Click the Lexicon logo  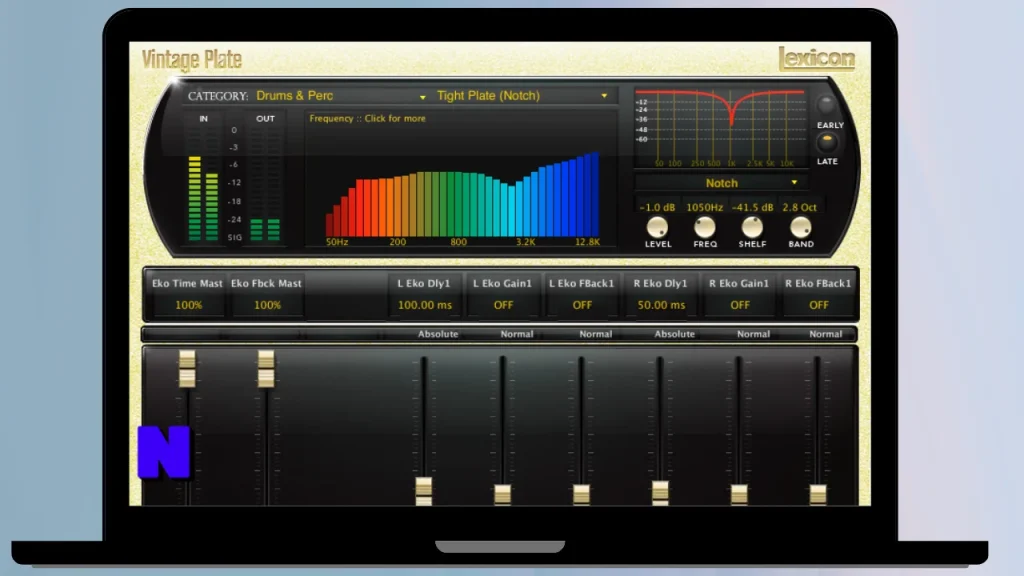pos(816,59)
